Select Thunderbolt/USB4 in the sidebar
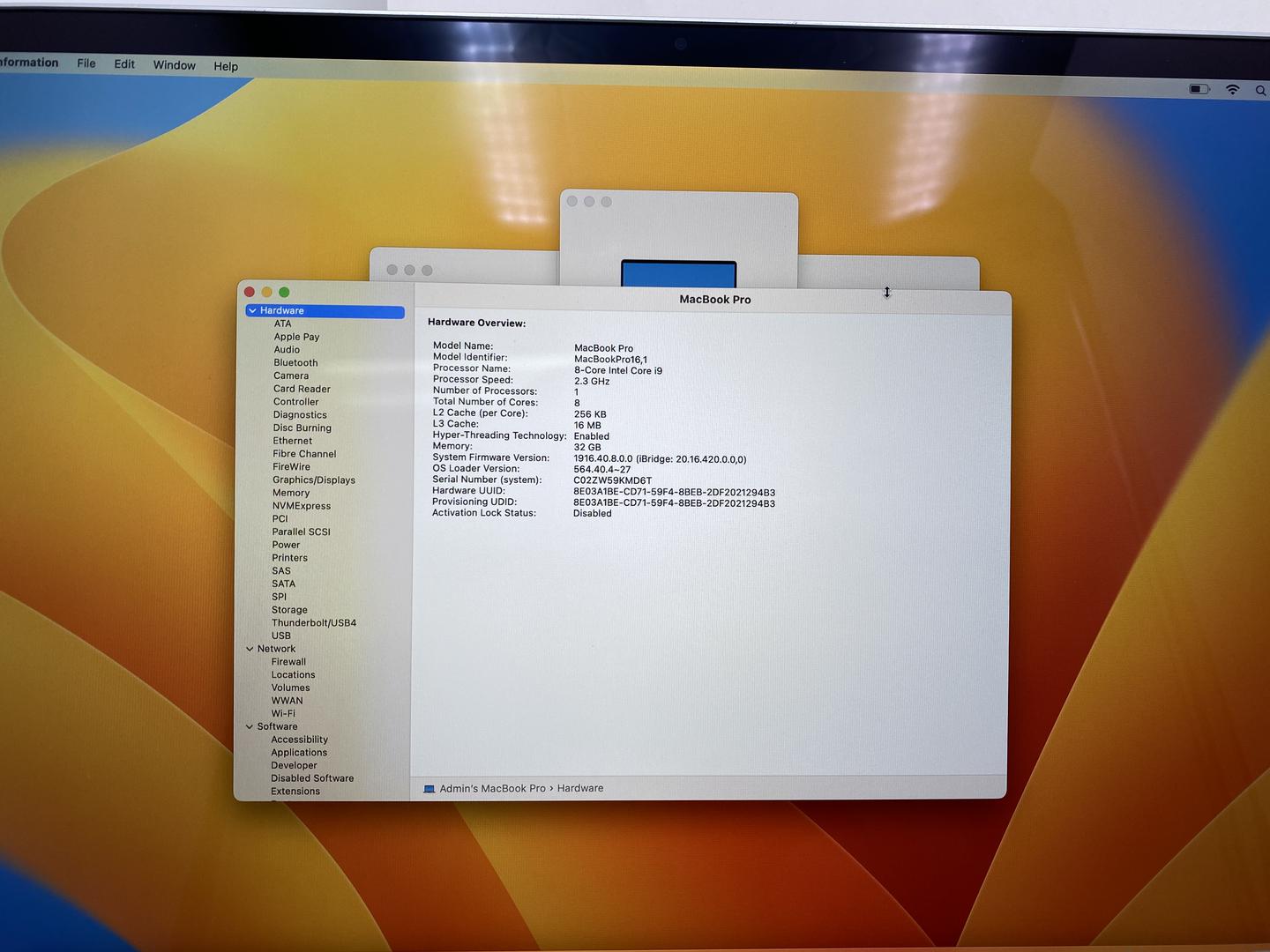1270x952 pixels. tap(314, 623)
